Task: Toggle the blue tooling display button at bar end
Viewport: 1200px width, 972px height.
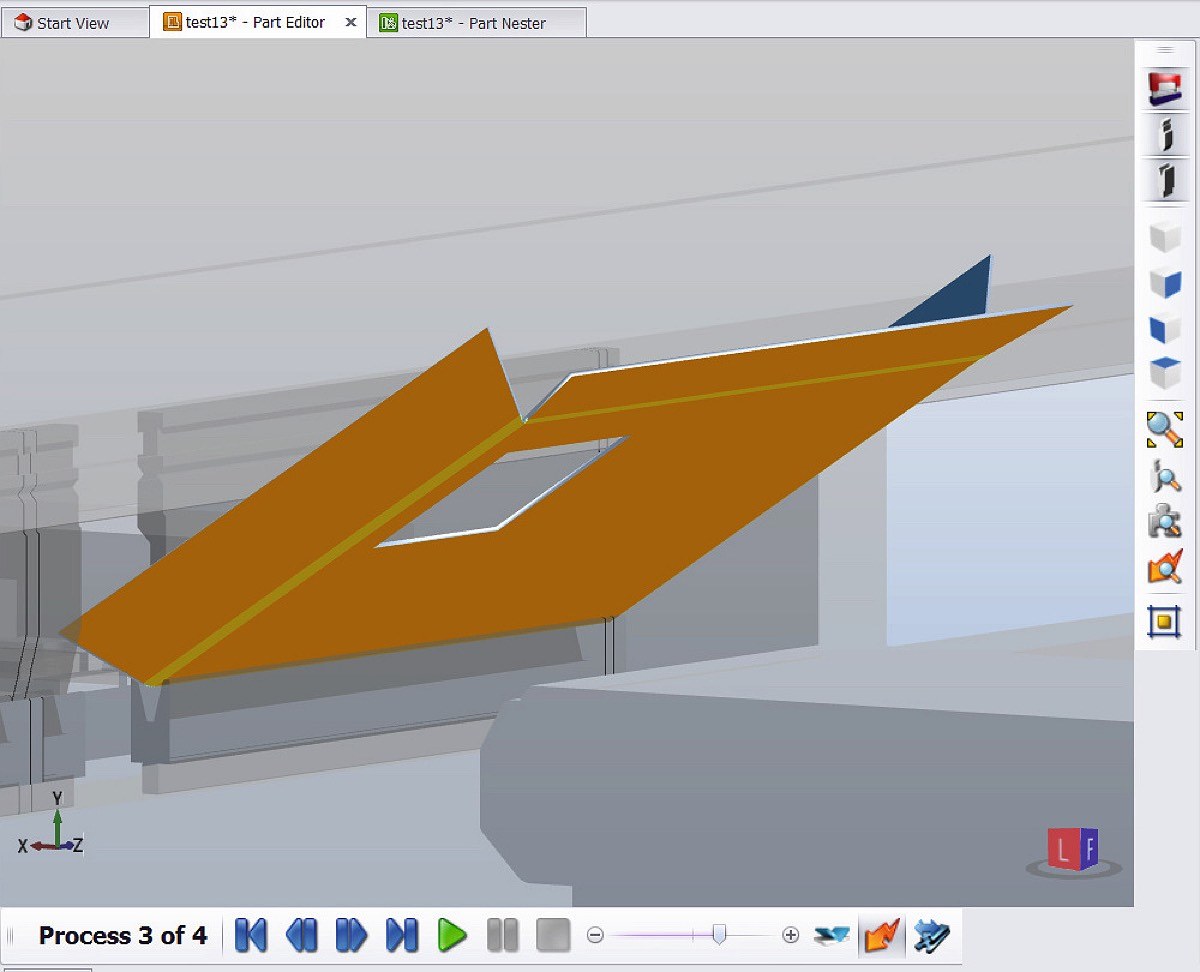Action: pos(931,936)
